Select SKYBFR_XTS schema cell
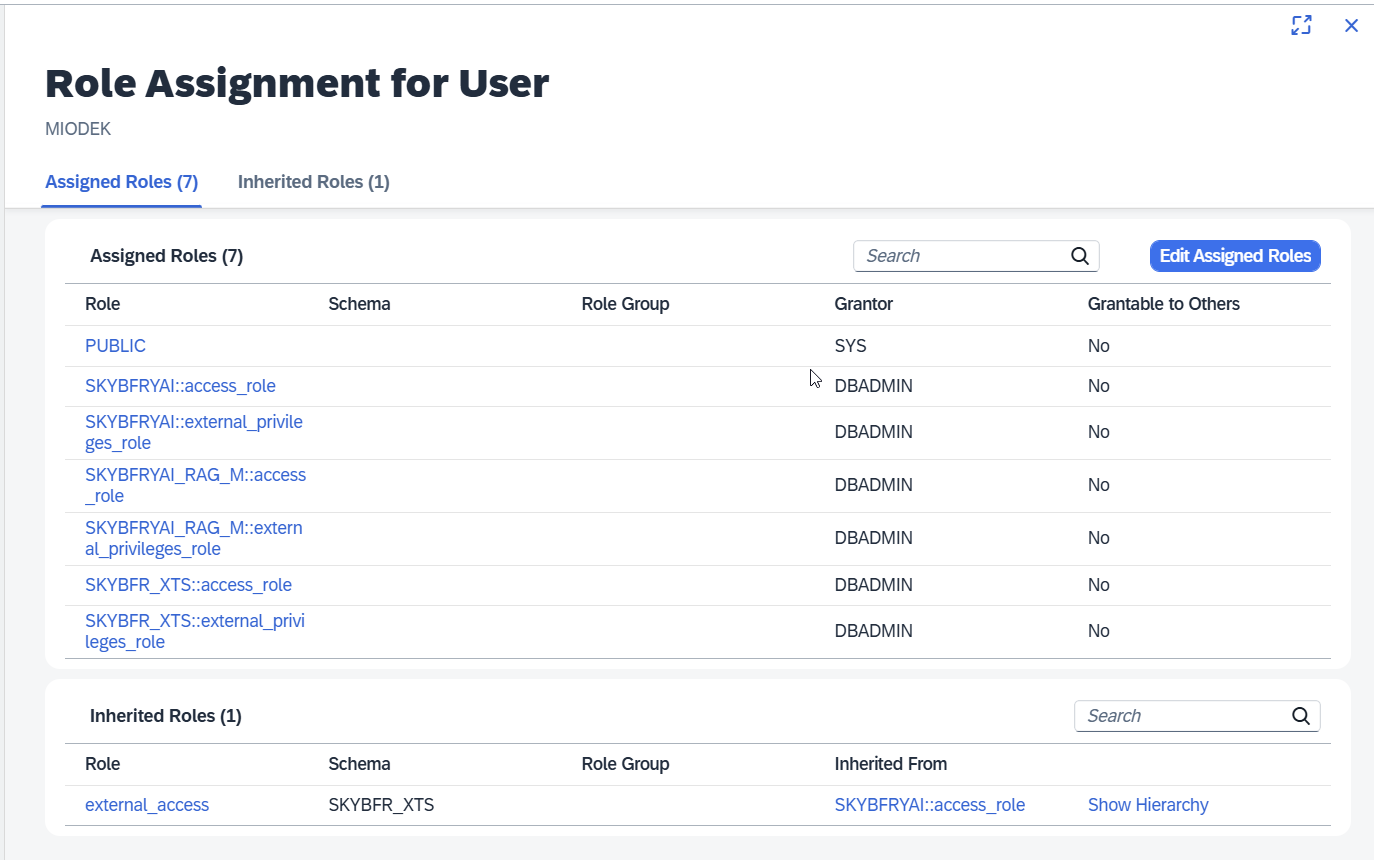 [x=381, y=805]
